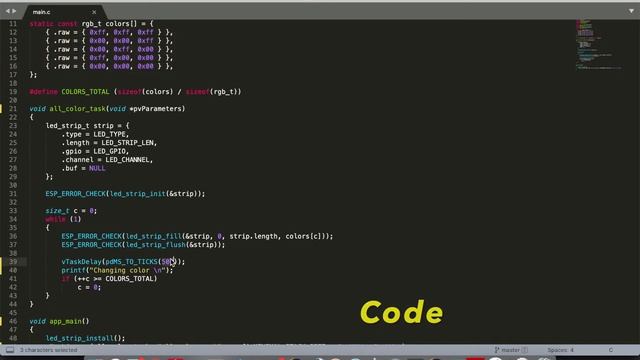The image size is (640, 360).
Task: Change syntax via 'C' in status bar
Action: 611,350
